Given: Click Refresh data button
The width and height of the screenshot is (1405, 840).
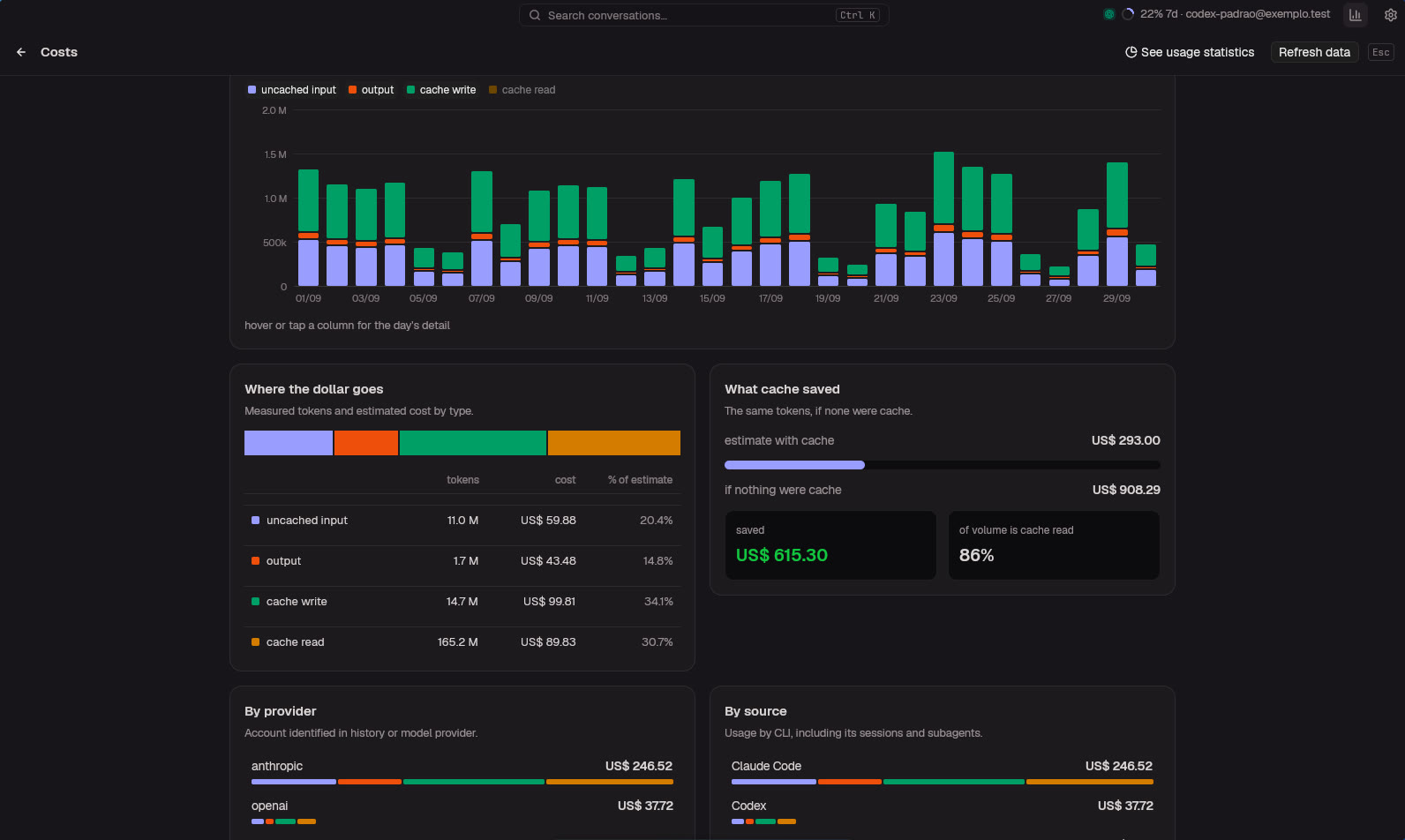Looking at the screenshot, I should 1314,52.
